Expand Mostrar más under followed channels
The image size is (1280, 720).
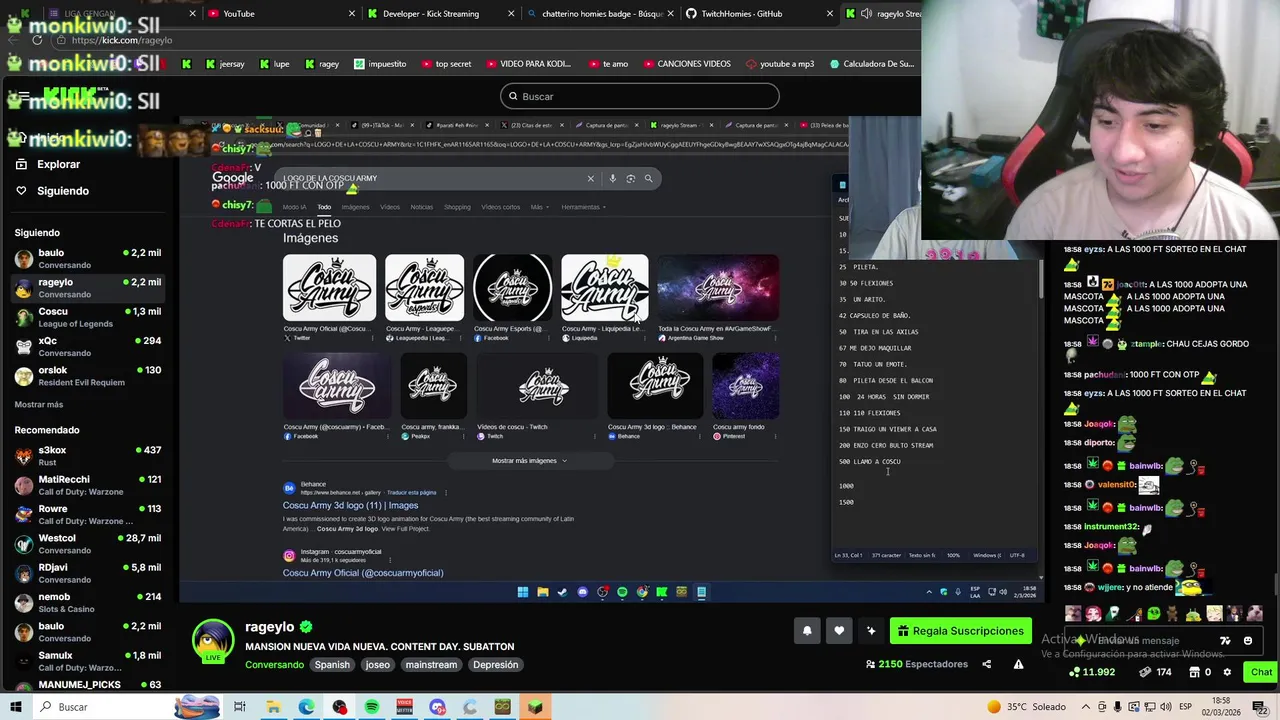click(38, 404)
